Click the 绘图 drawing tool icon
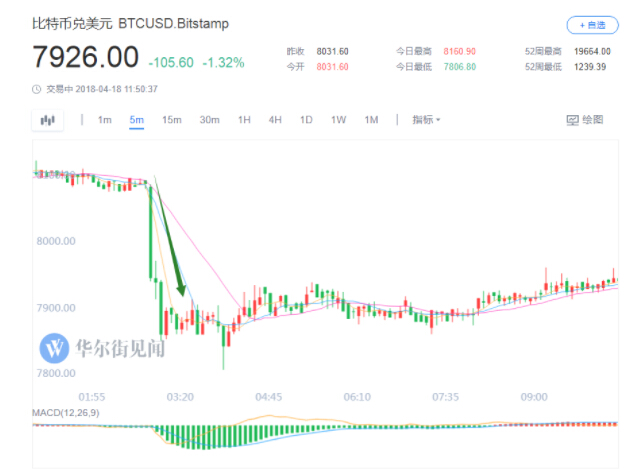The image size is (641, 469). pyautogui.click(x=573, y=120)
